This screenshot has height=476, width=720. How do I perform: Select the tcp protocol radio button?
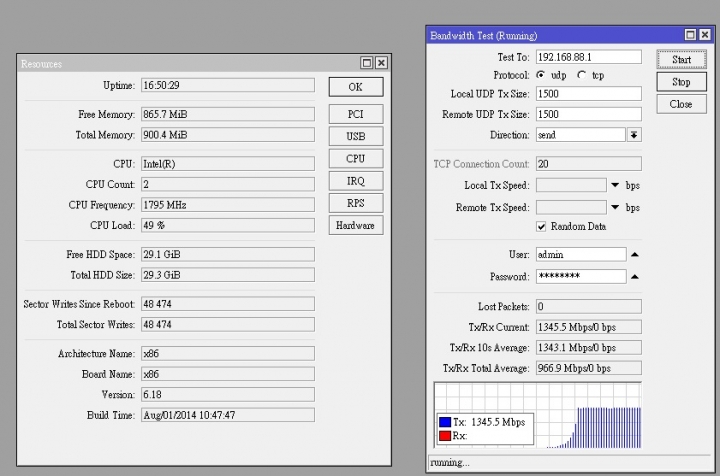[x=582, y=75]
